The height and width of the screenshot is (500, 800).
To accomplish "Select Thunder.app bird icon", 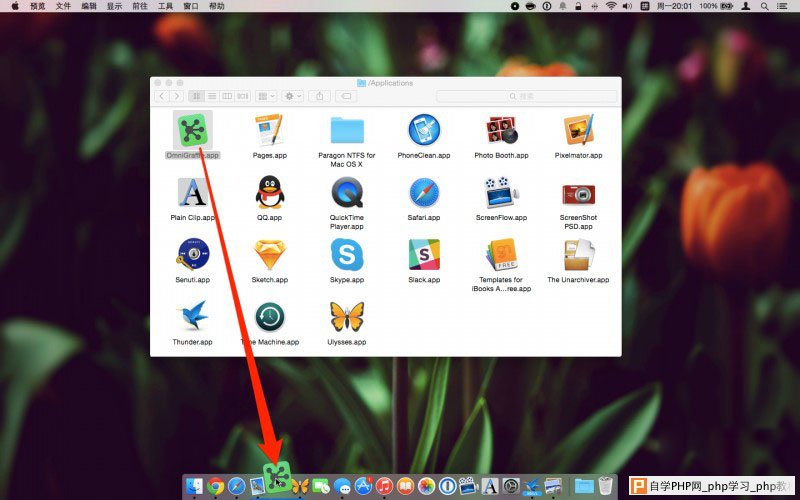I will click(x=192, y=316).
